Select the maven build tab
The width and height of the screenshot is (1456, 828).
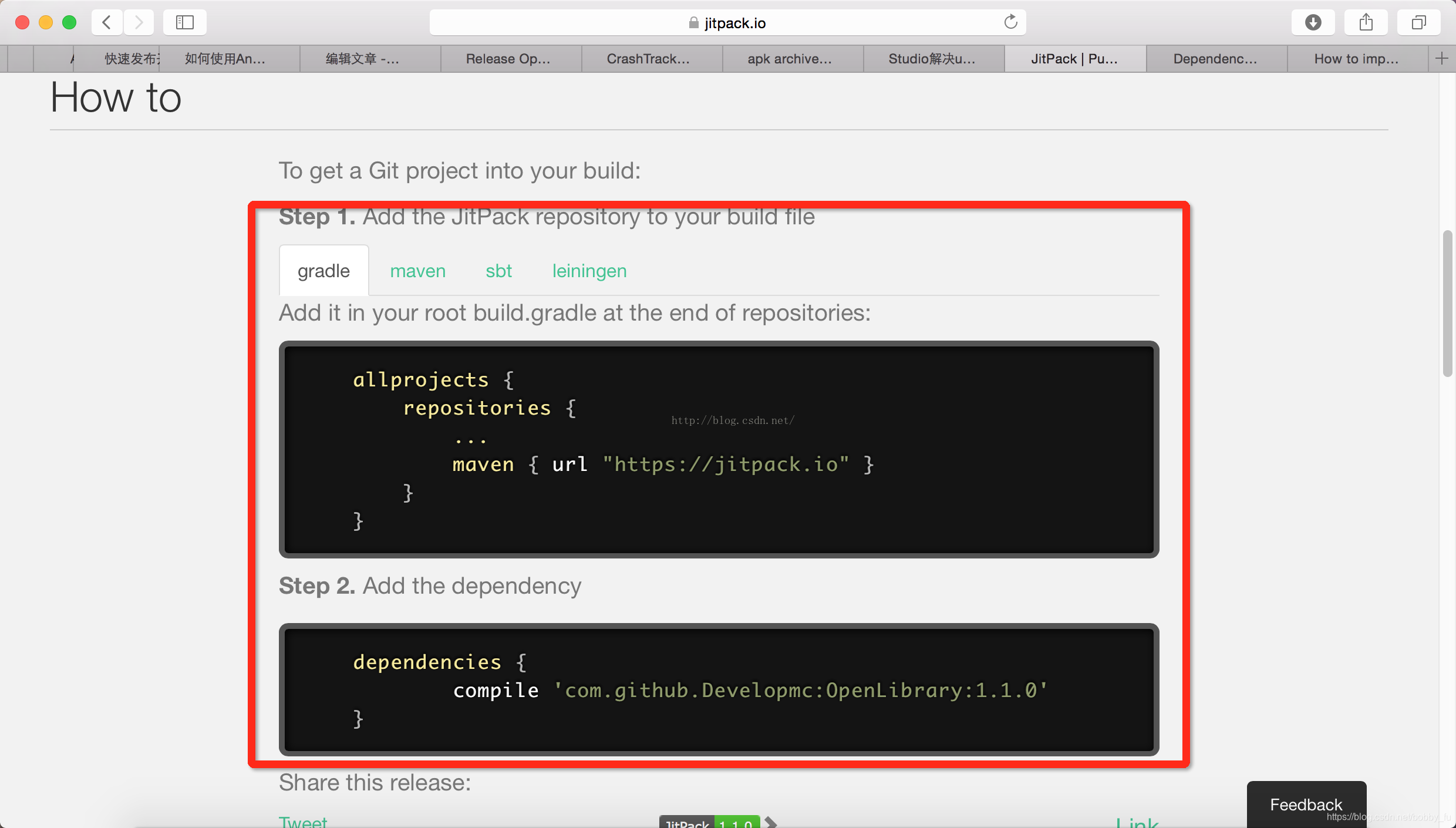(418, 271)
